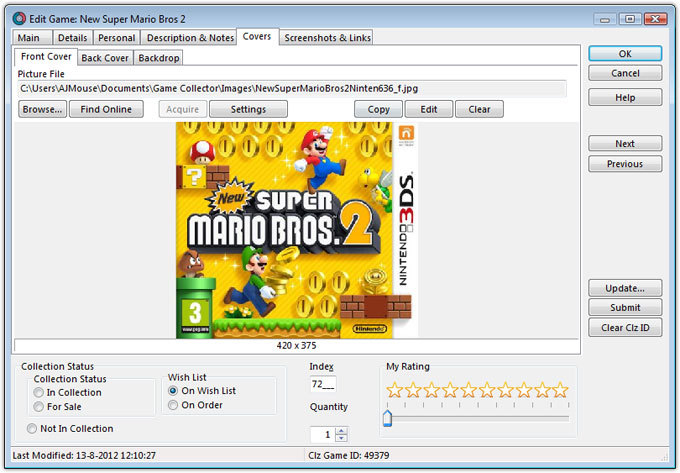
Task: Open the Details tab
Action: click(72, 38)
